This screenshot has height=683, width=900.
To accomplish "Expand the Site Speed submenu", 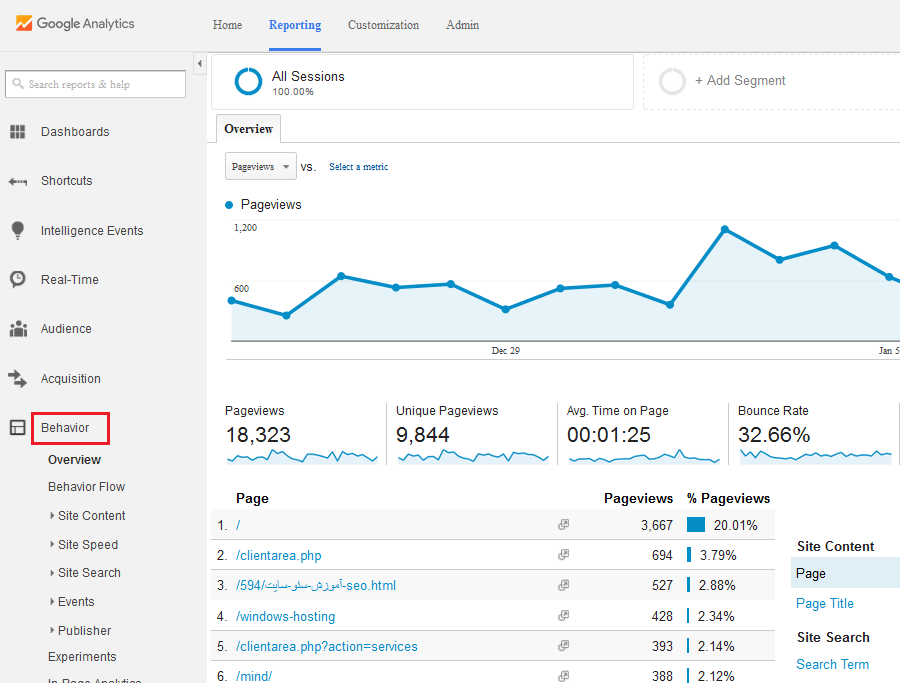I will [x=52, y=544].
